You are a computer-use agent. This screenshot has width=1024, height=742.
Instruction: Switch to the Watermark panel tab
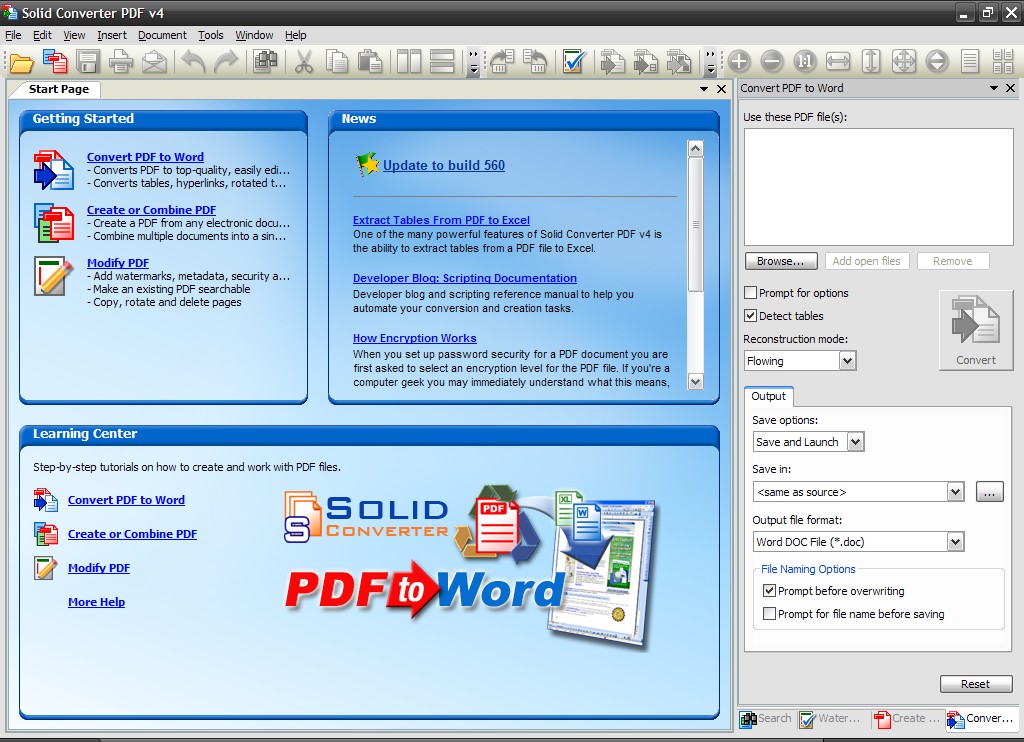(x=831, y=718)
